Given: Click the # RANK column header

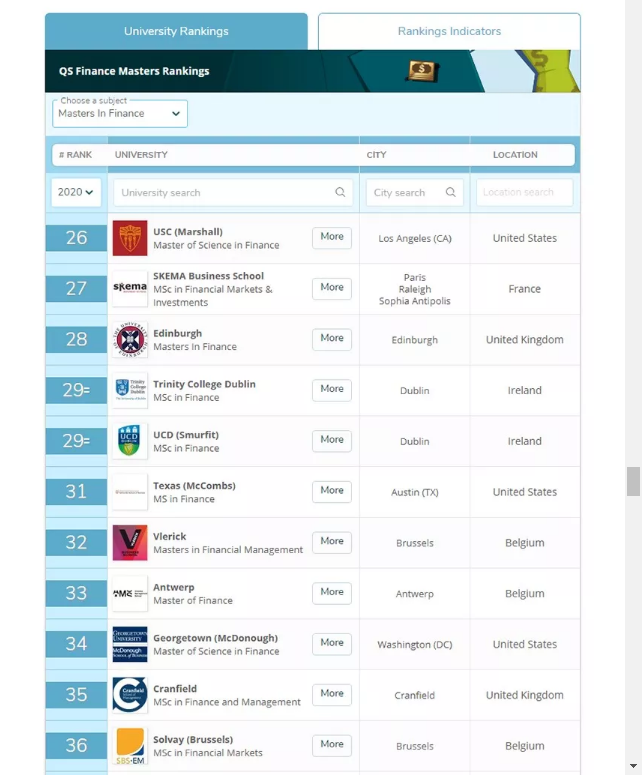Looking at the screenshot, I should (75, 155).
